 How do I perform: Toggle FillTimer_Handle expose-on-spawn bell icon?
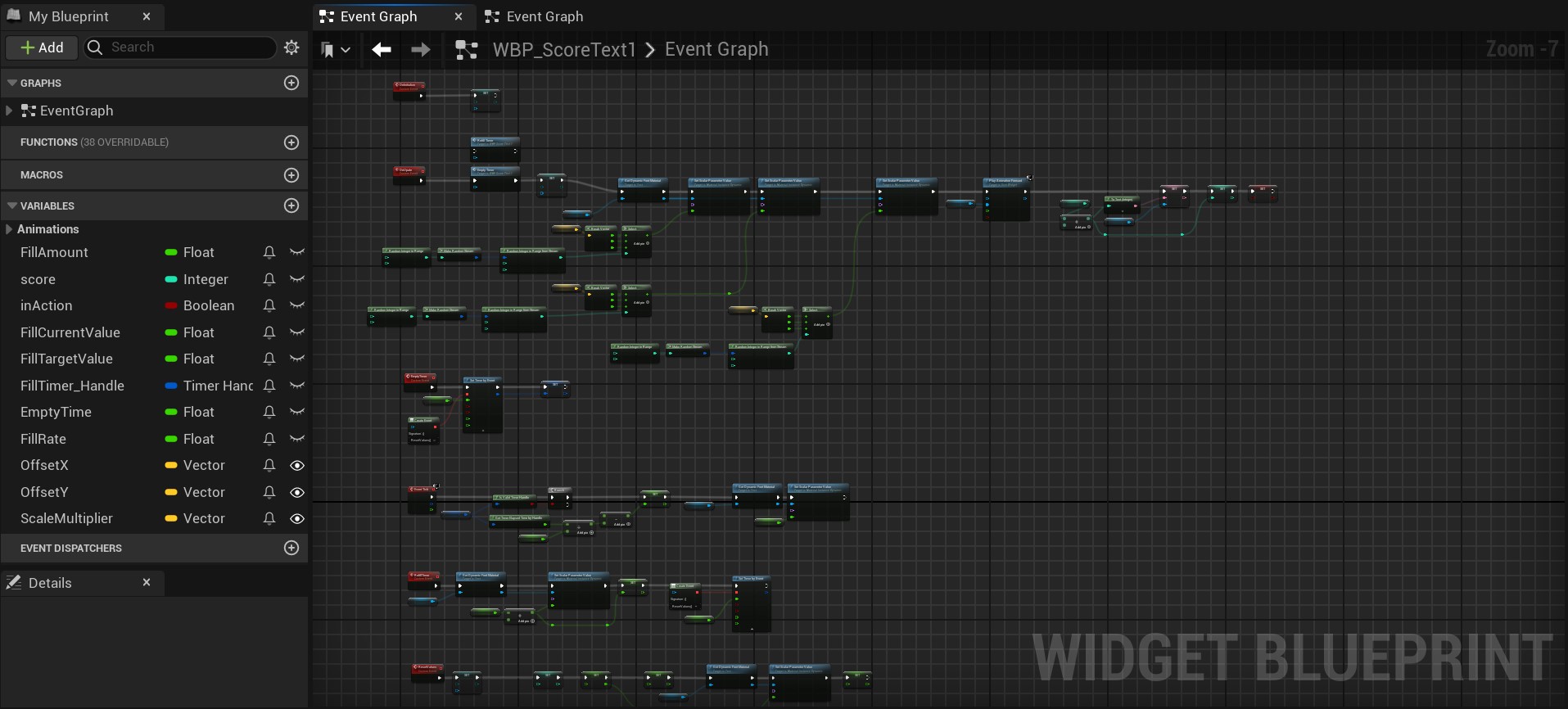click(x=269, y=386)
